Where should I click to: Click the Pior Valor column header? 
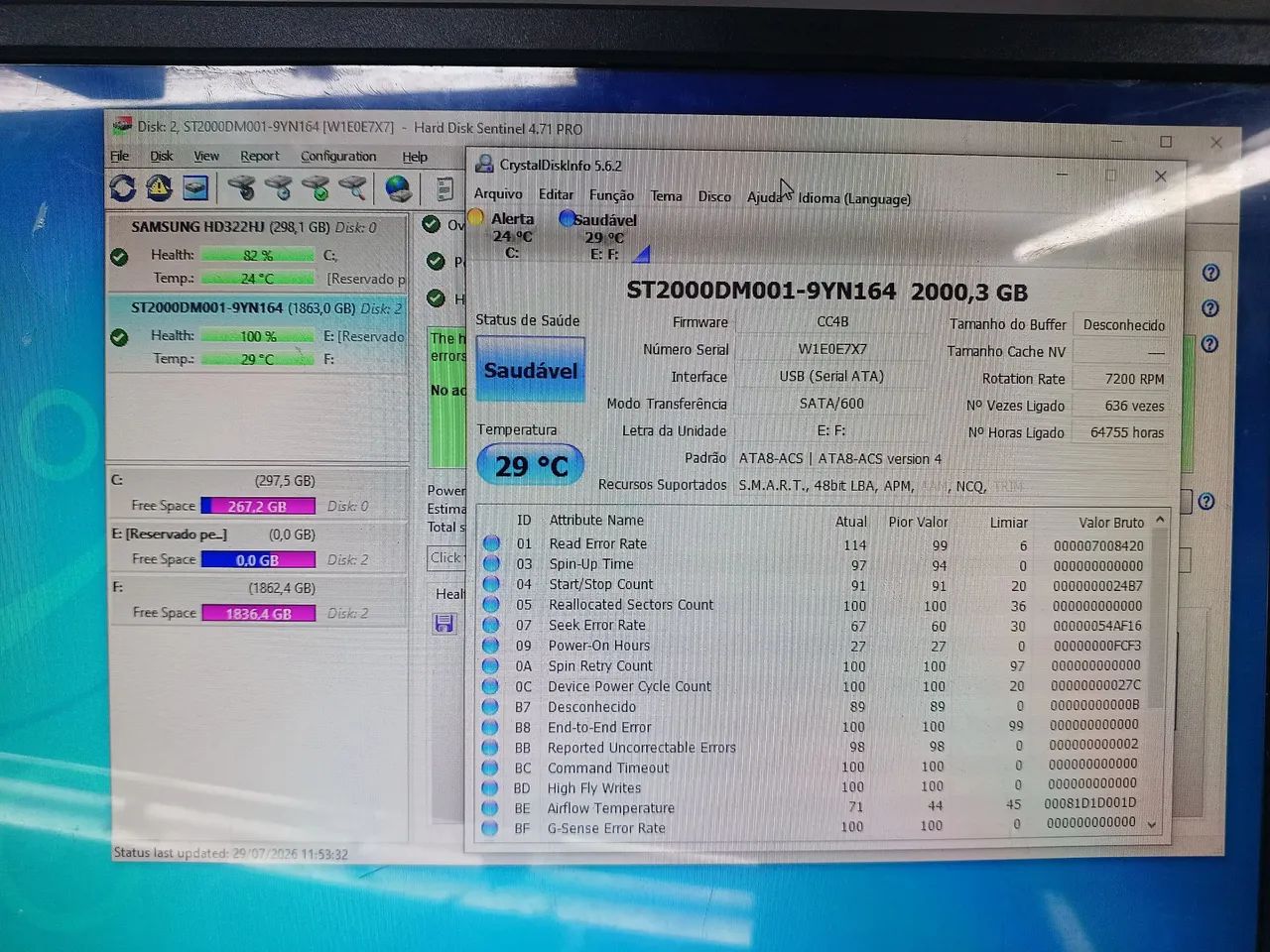[x=918, y=522]
